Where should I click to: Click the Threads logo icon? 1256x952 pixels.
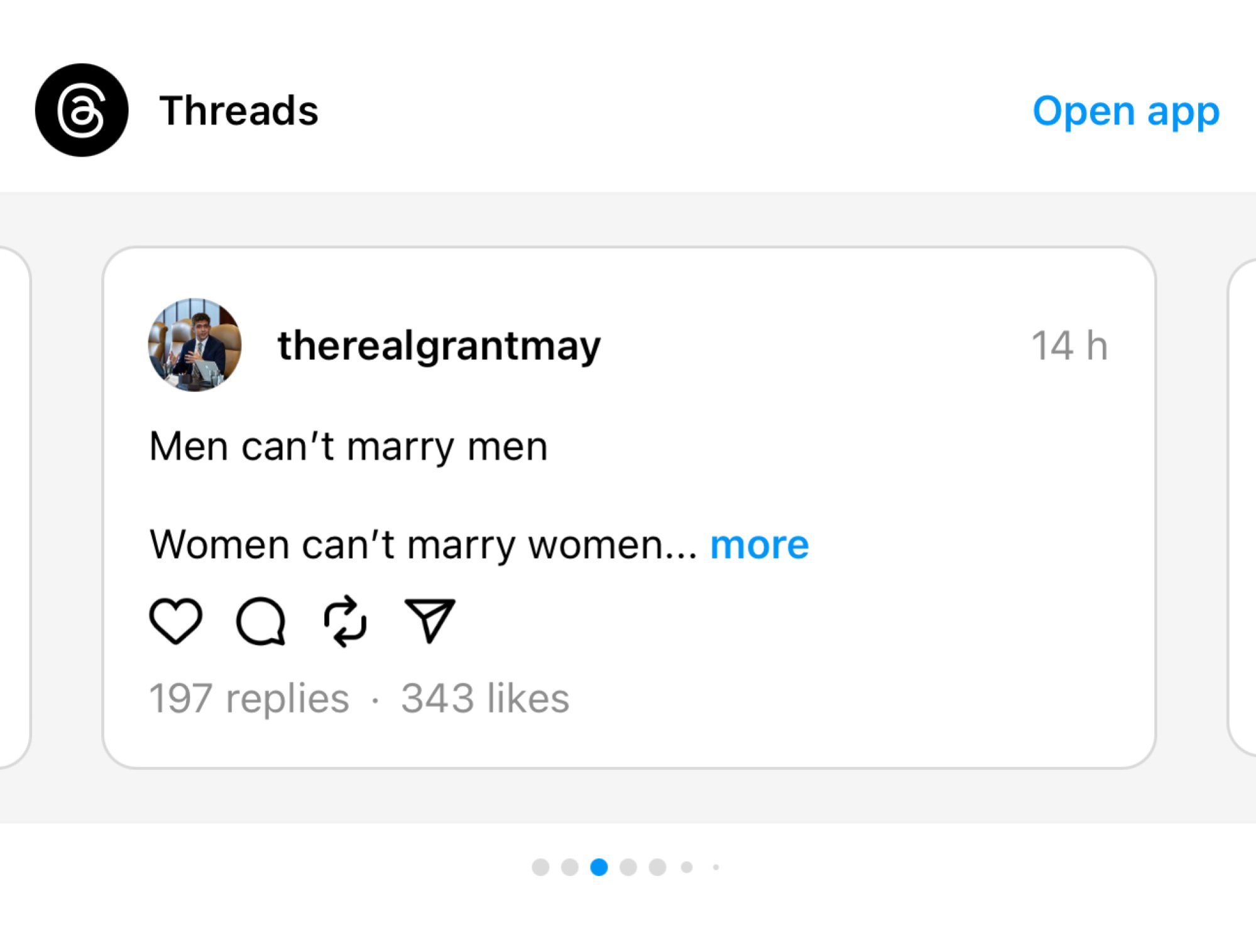tap(84, 109)
